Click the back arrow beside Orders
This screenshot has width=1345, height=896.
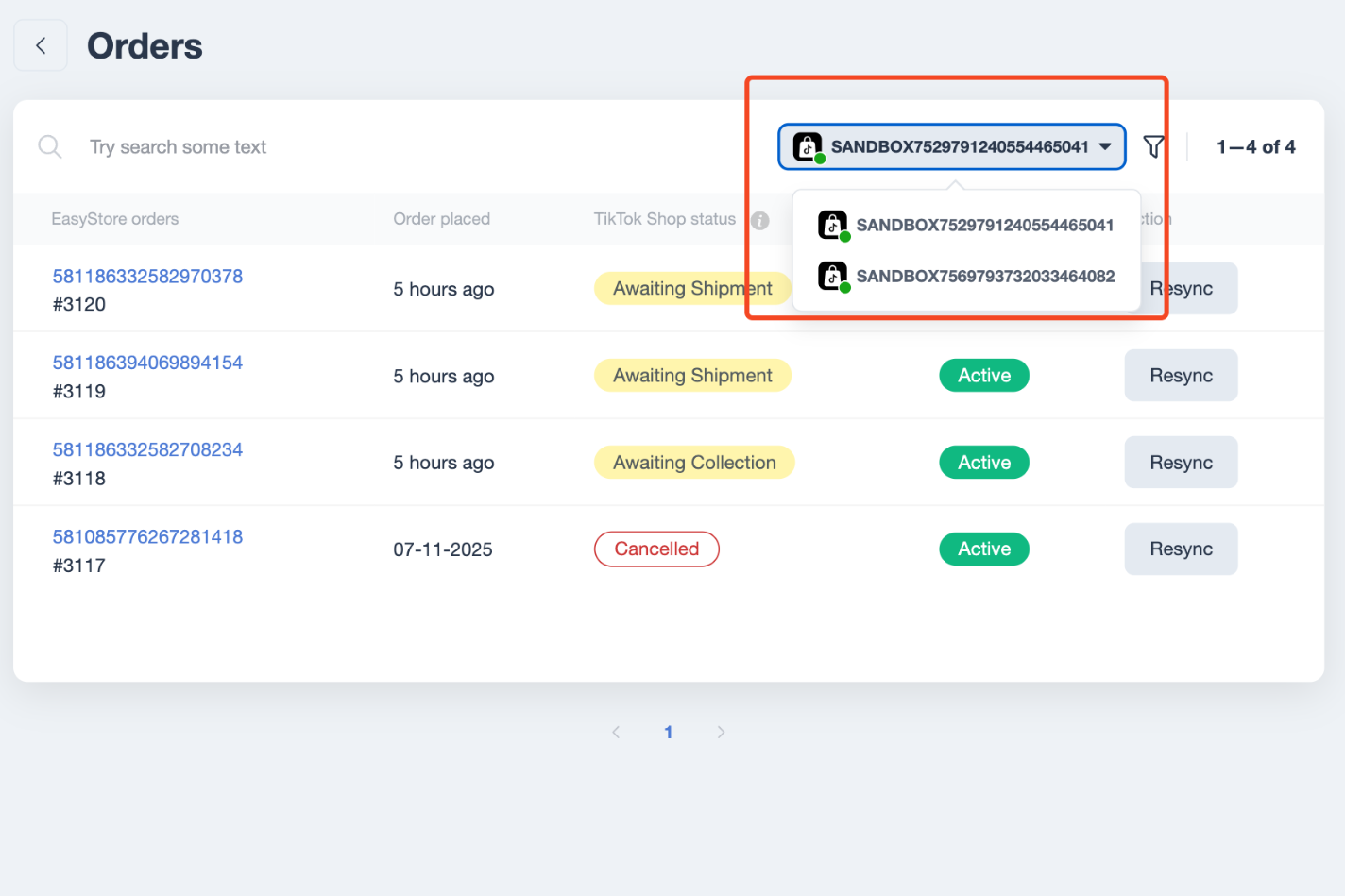point(41,45)
